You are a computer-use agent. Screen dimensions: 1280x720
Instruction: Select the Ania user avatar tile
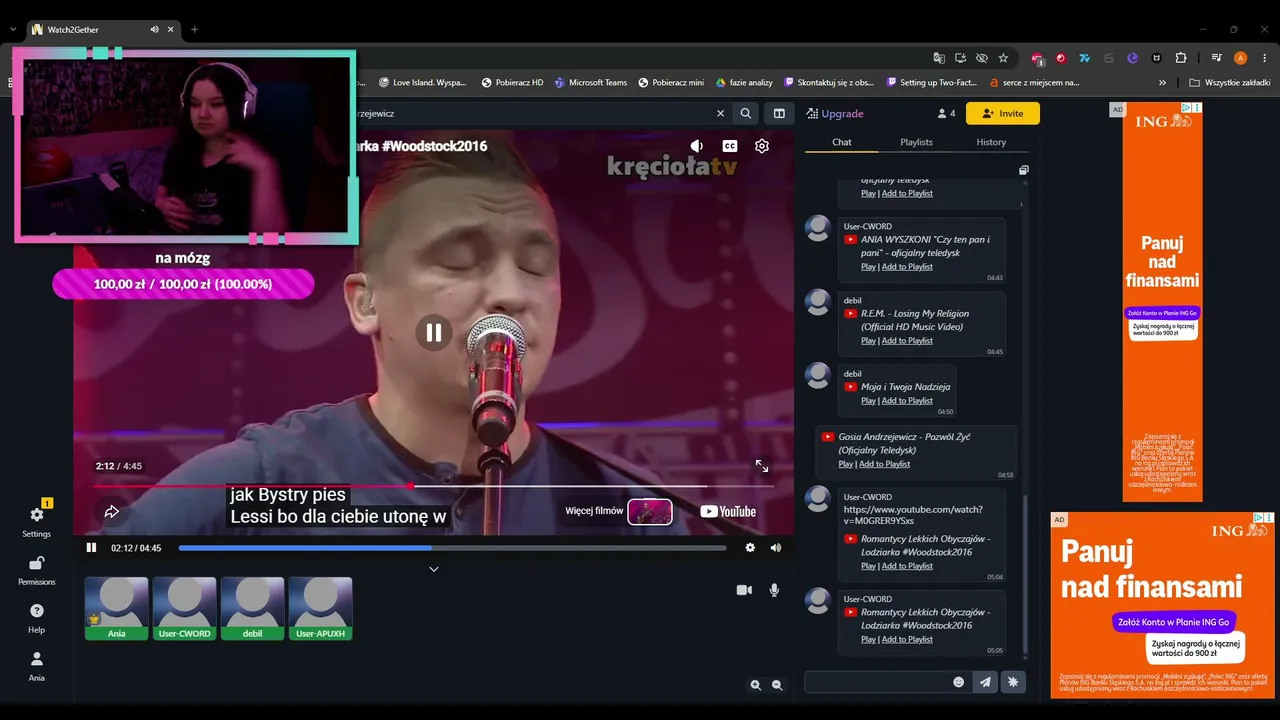(117, 608)
